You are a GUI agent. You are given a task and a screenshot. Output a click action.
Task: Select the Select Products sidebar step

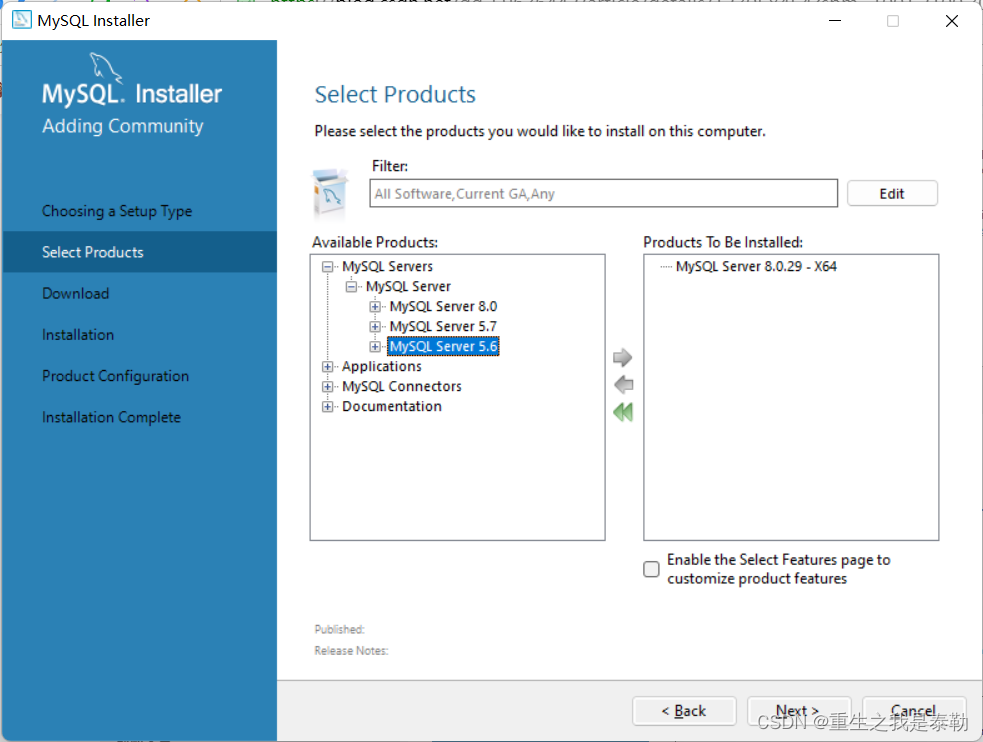(140, 252)
